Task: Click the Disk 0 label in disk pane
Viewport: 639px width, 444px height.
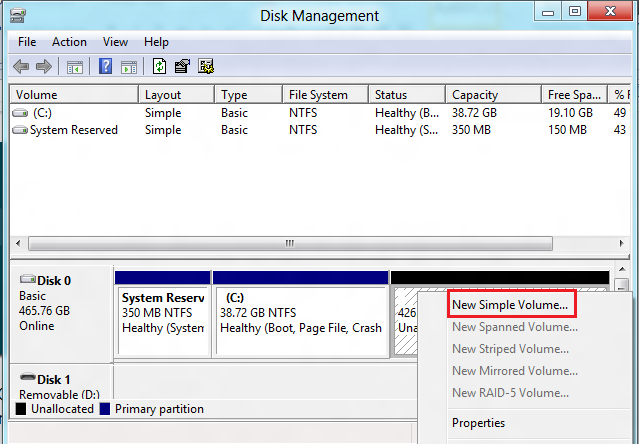Action: pos(54,281)
